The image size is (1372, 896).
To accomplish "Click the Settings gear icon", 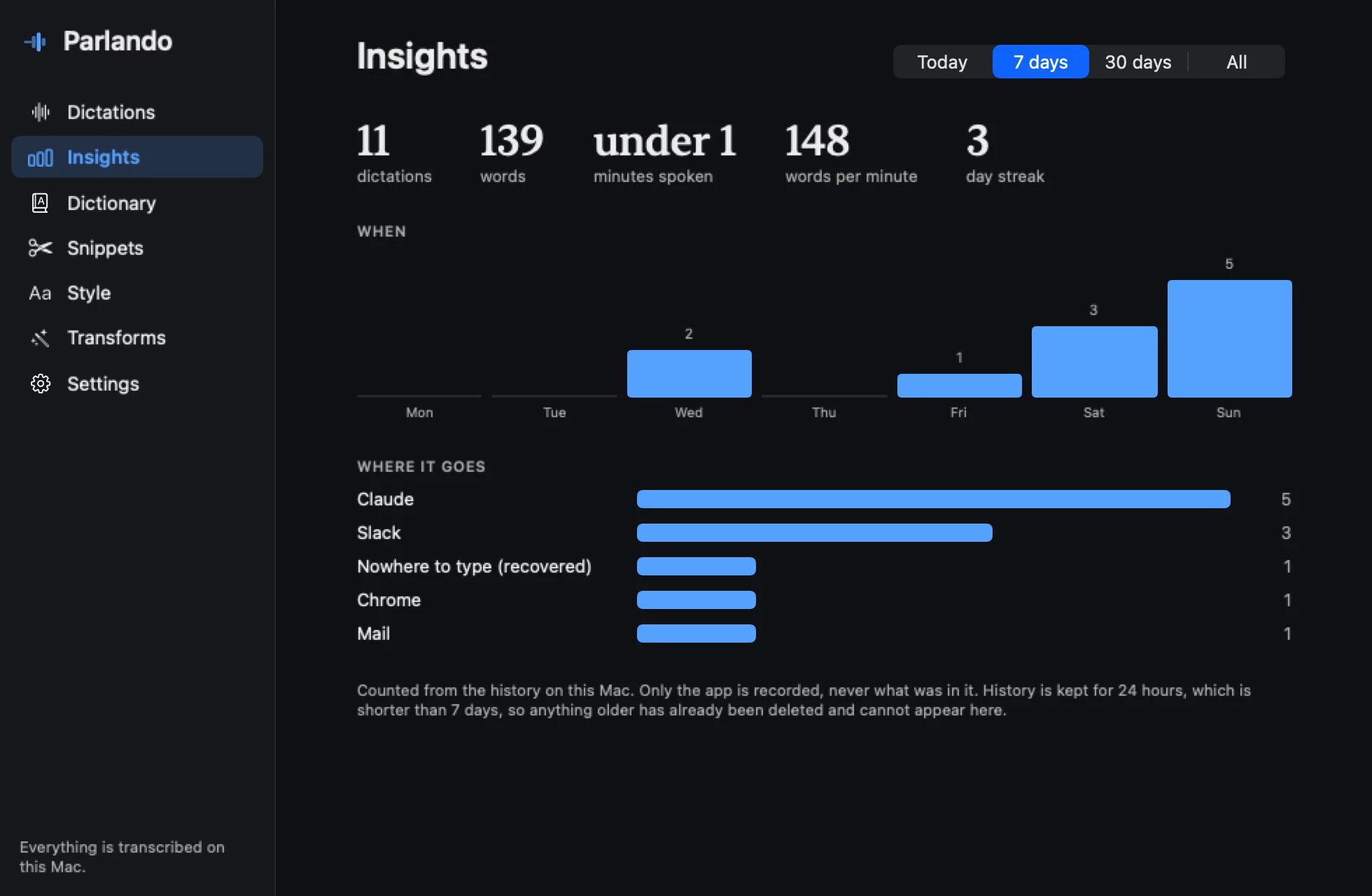I will (x=41, y=384).
